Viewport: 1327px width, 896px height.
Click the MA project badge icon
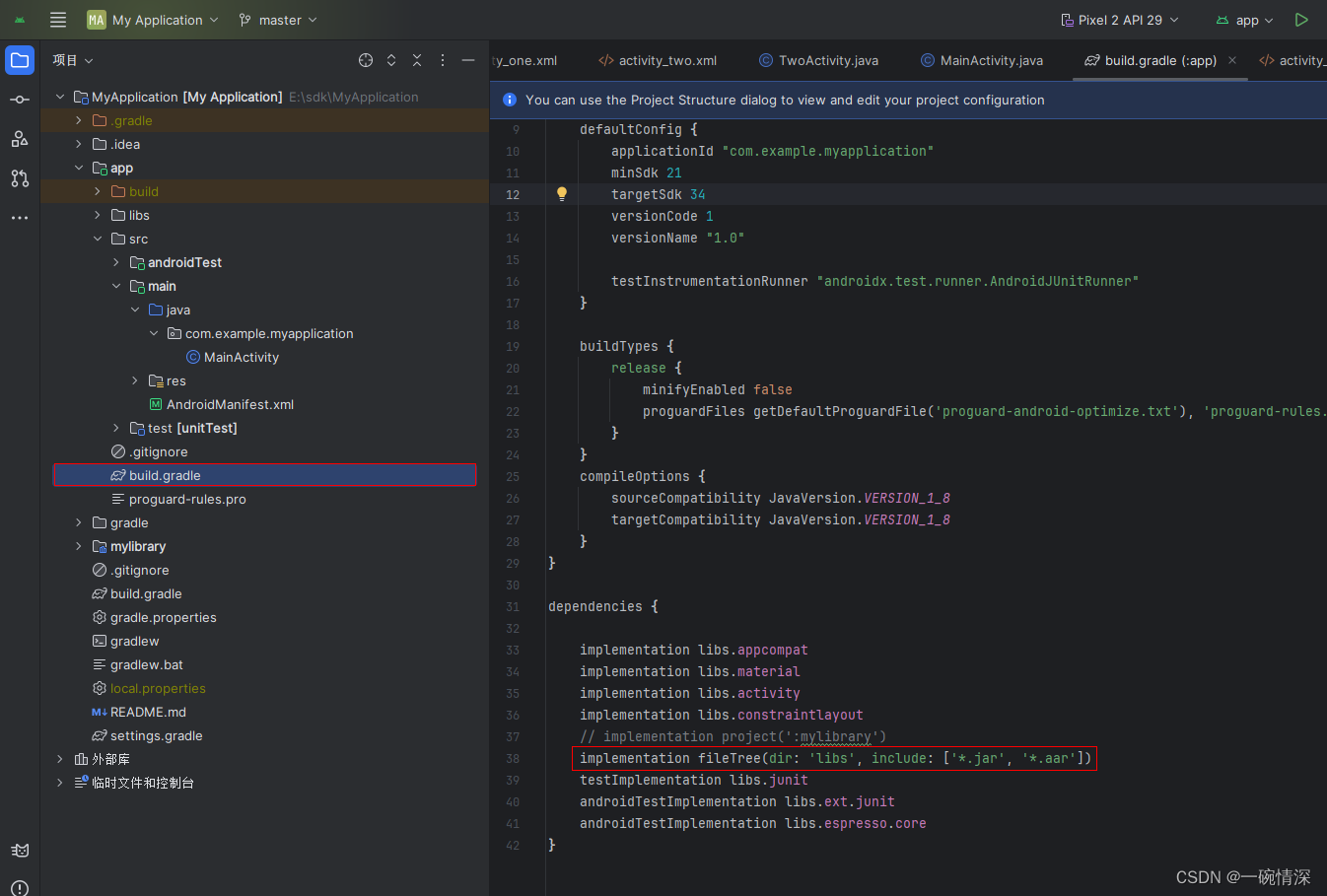96,20
